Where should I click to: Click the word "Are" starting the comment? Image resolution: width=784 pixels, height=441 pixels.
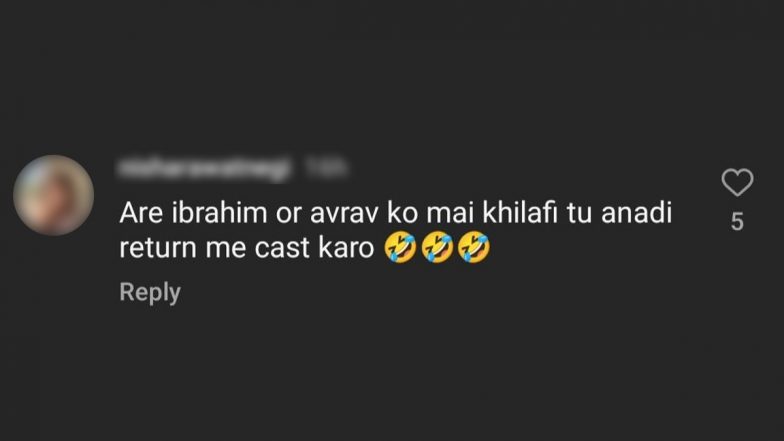point(141,214)
